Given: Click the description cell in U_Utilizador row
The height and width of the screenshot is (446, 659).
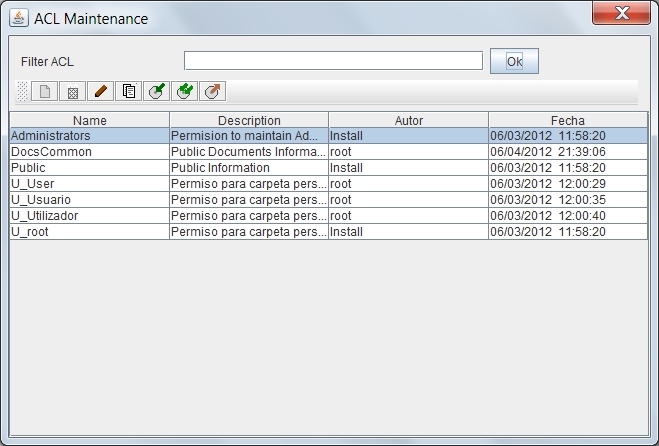Looking at the screenshot, I should point(249,216).
